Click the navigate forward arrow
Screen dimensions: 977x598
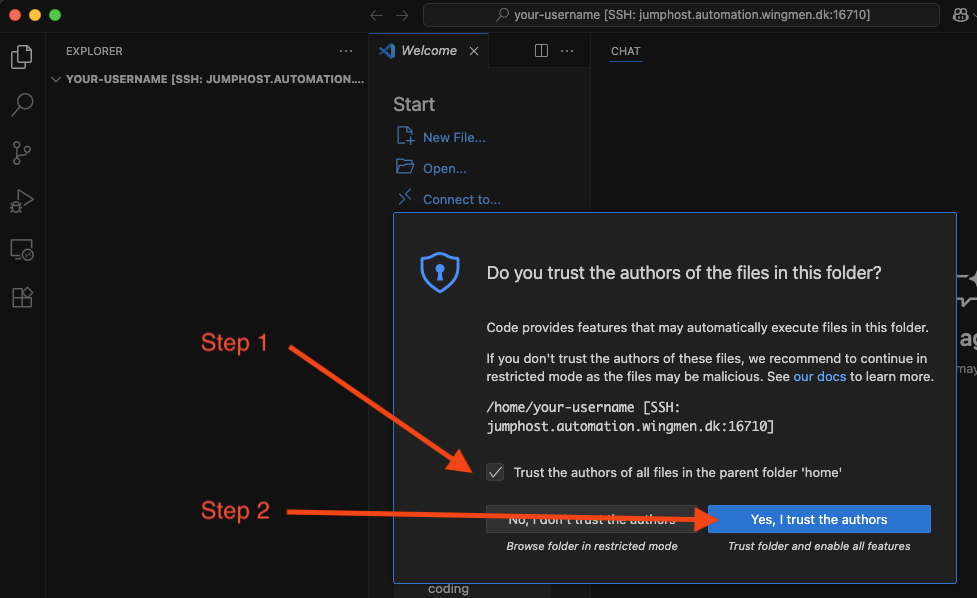pyautogui.click(x=402, y=15)
